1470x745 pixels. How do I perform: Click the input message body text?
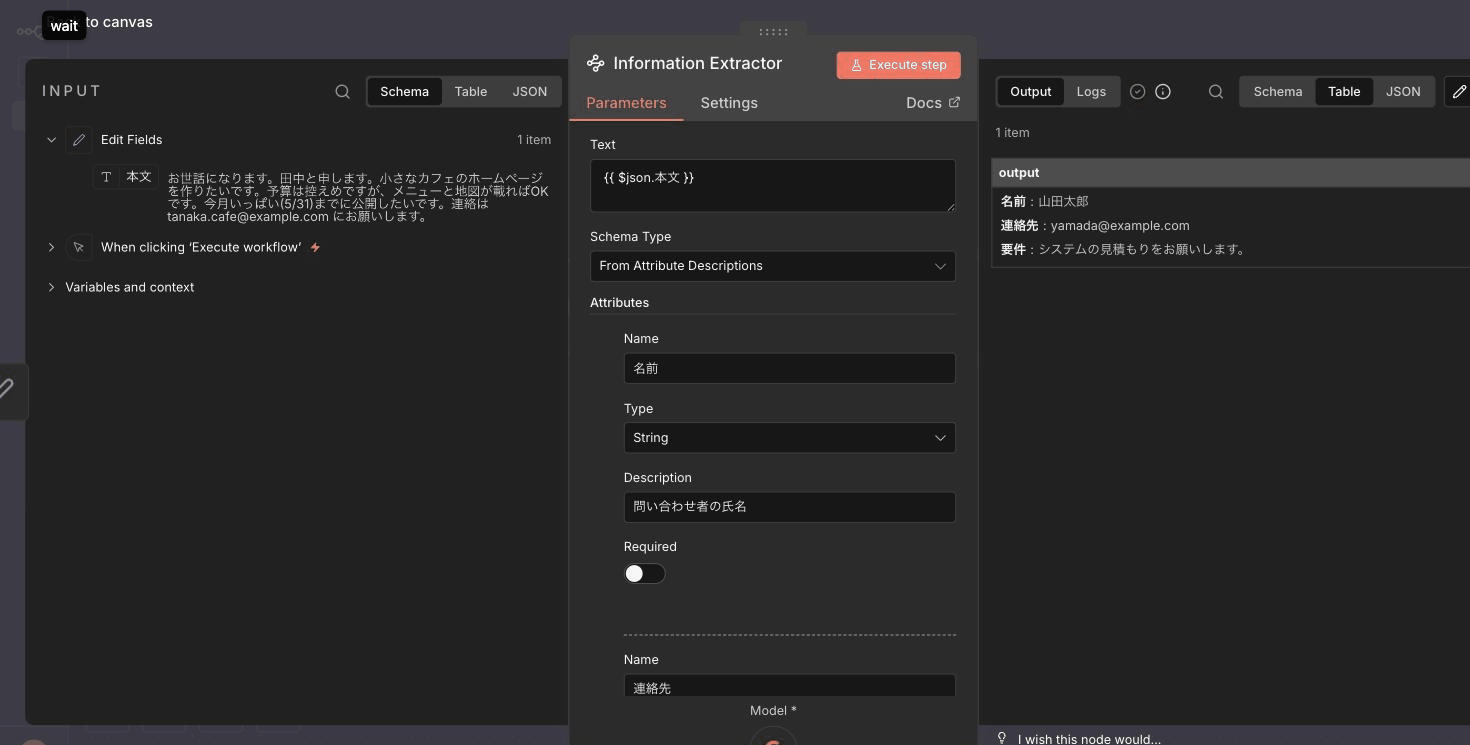coord(358,197)
